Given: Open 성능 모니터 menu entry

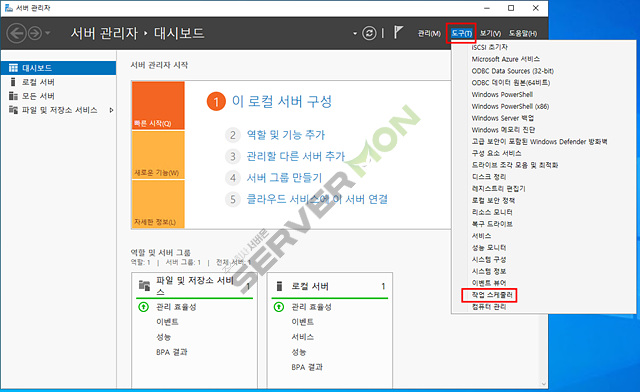Looking at the screenshot, I should (x=489, y=248).
